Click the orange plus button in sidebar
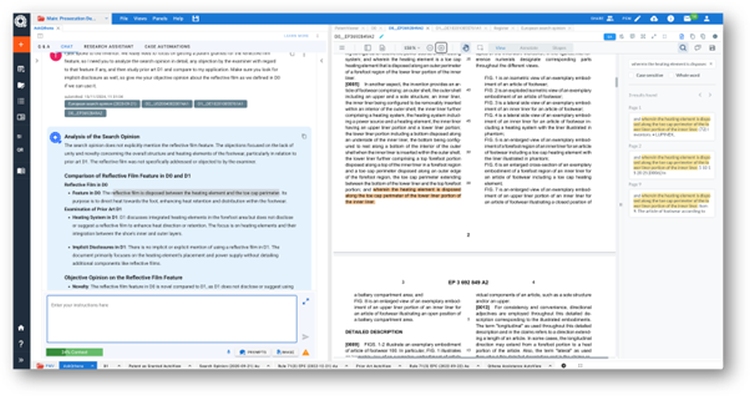Image resolution: width=750 pixels, height=396 pixels. (21, 44)
